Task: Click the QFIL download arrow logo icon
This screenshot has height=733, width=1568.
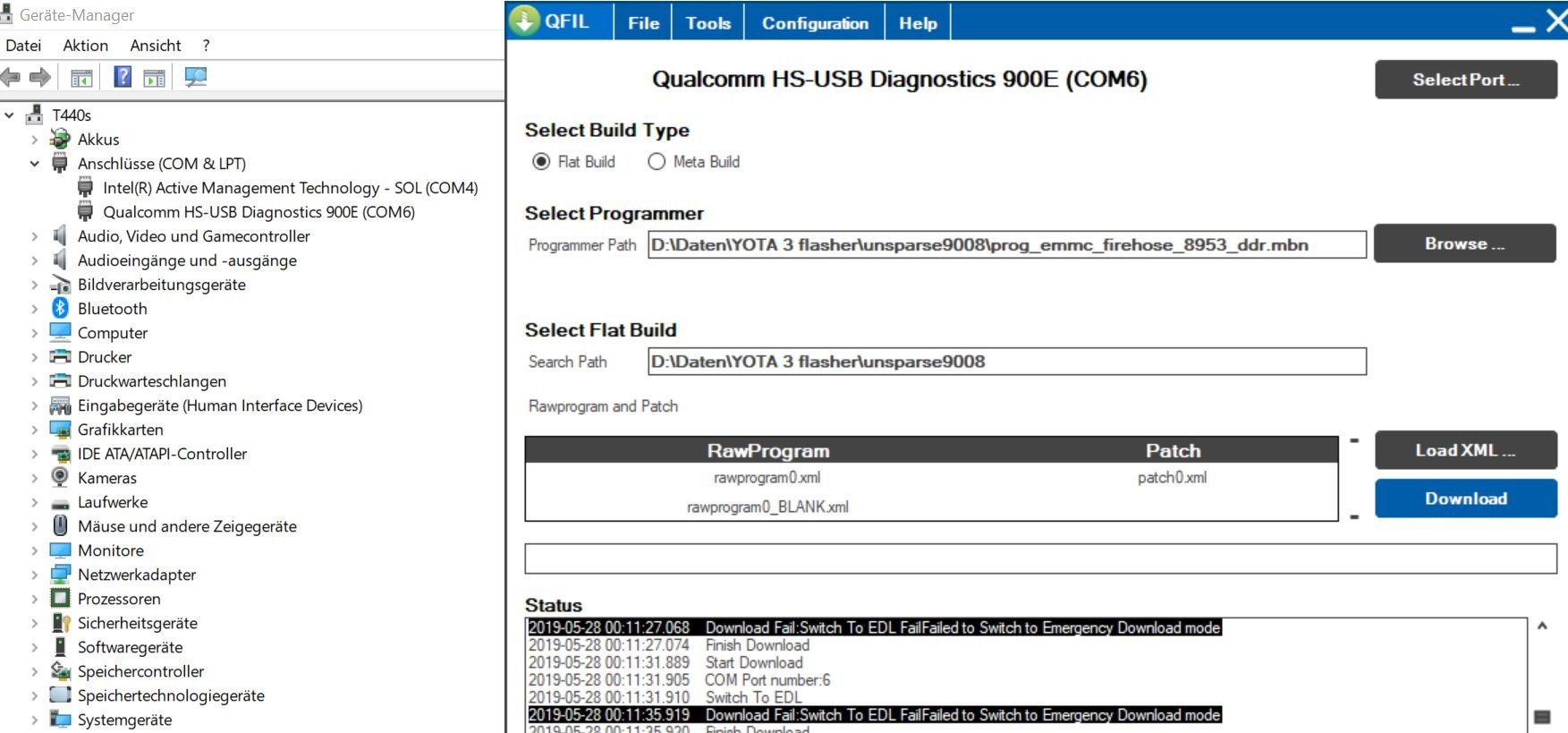Action: pyautogui.click(x=525, y=20)
